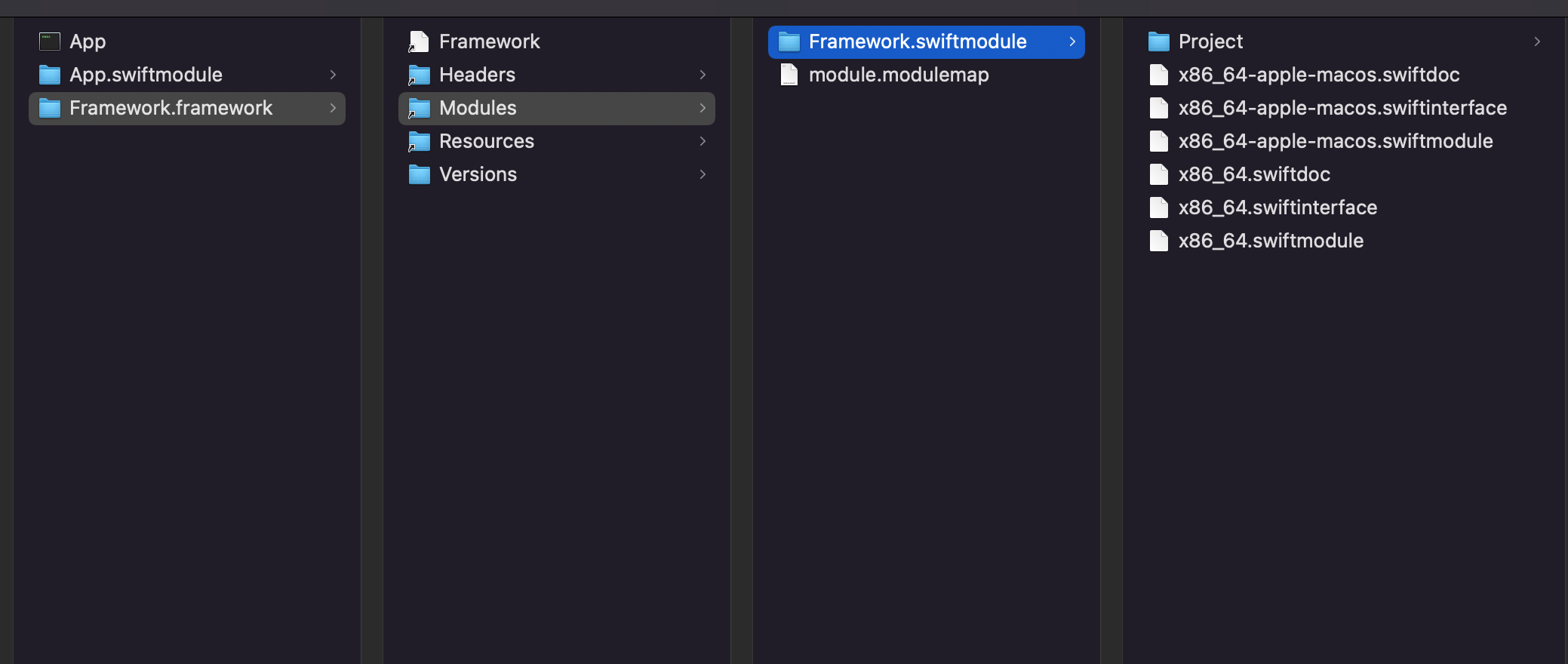
Task: Select x86_64.swiftmodule file name
Action: [1271, 241]
